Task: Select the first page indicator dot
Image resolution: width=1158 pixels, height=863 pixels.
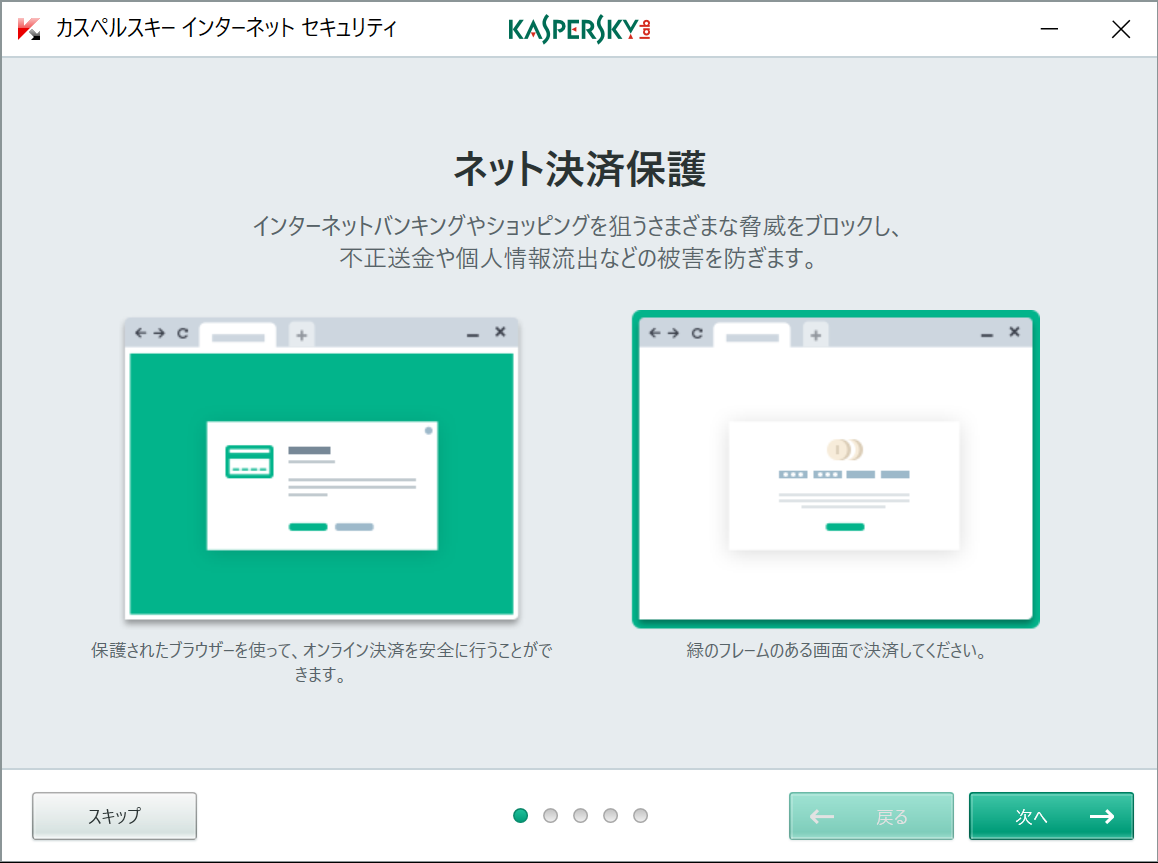Action: 521,815
